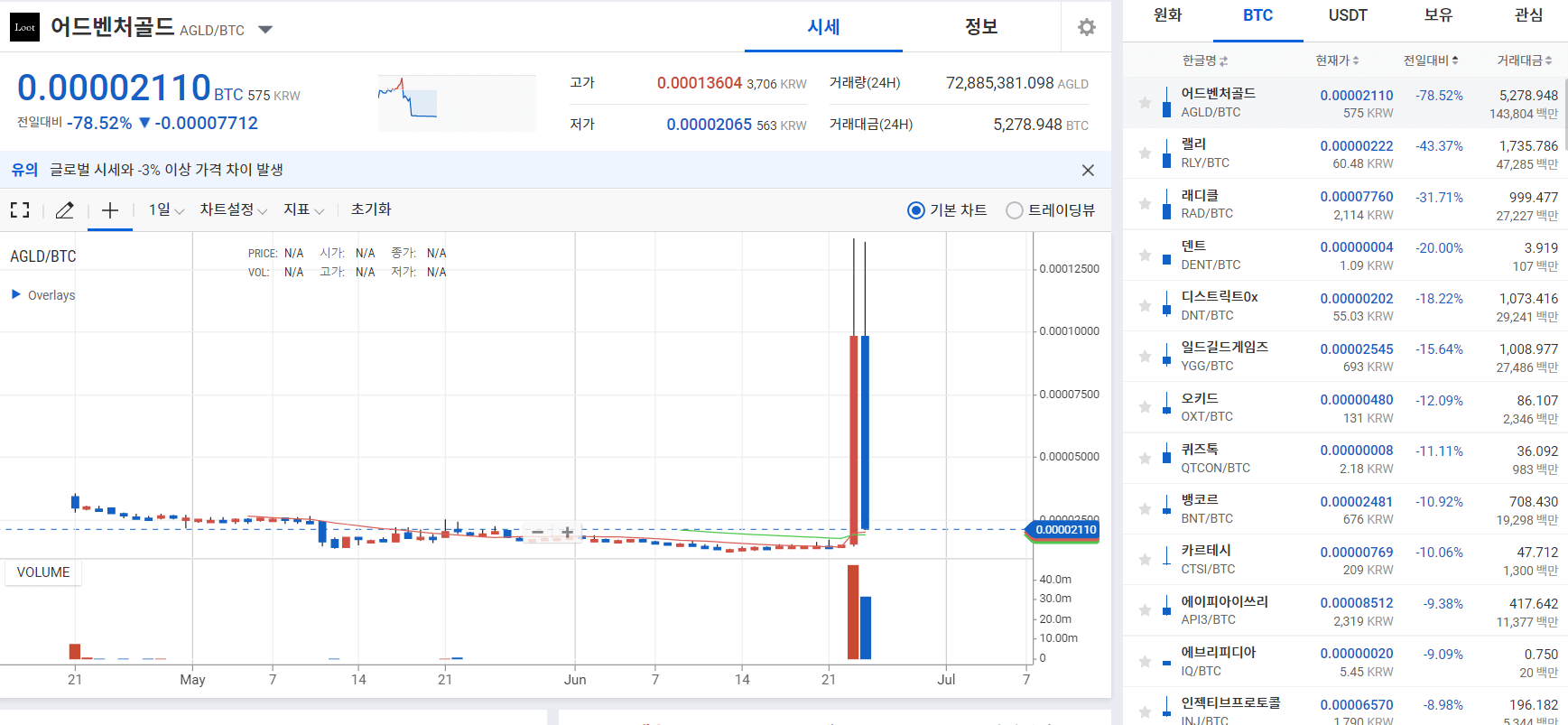Click 오키드 price 0.00000480
The height and width of the screenshot is (725, 1568).
pos(1357,400)
